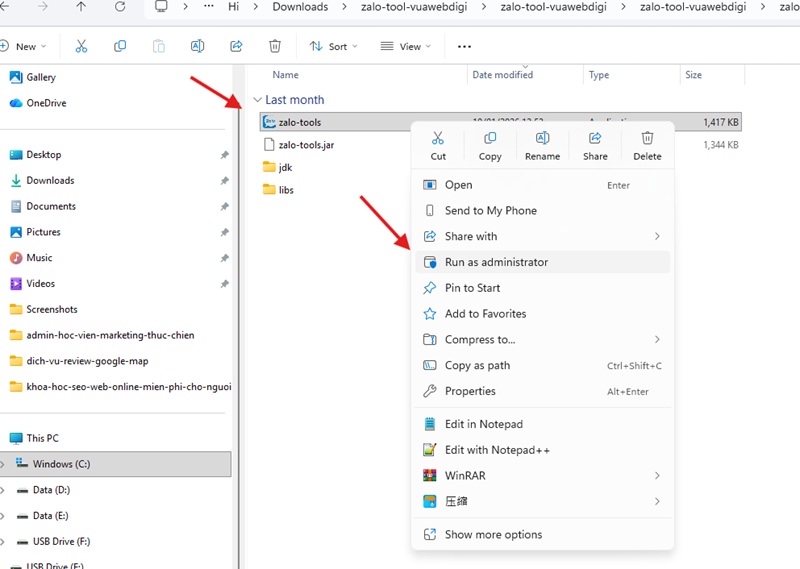This screenshot has width=800, height=569.
Task: Click Rename in the context menu
Action: (542, 146)
